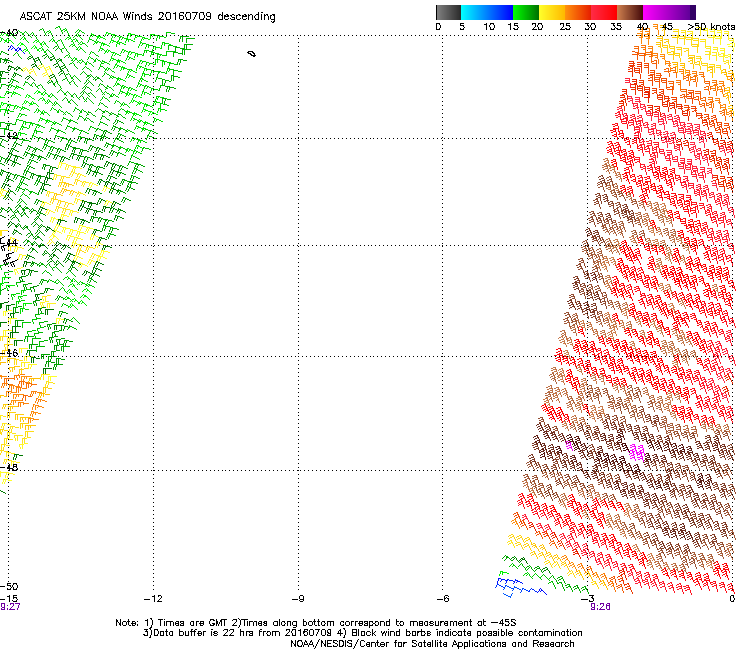Click the 'NOAA/NESDIS/Center for Satellite Applications and Research' credit
This screenshot has width=740, height=650.
tap(432, 644)
